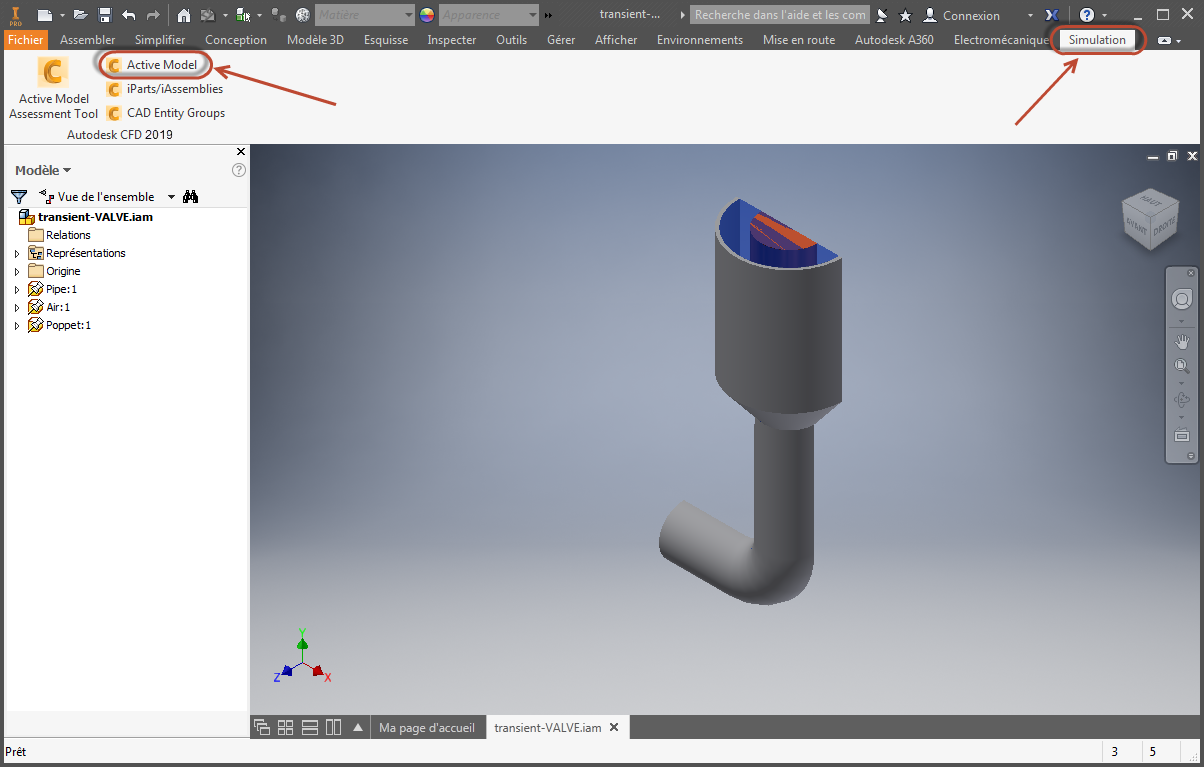The height and width of the screenshot is (767, 1204).
Task: Click the Active Model CFD button
Action: [x=153, y=65]
